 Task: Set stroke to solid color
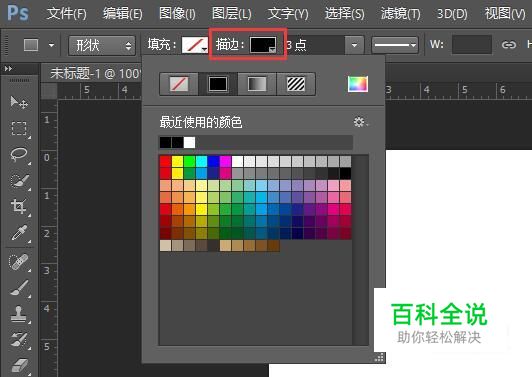[217, 84]
